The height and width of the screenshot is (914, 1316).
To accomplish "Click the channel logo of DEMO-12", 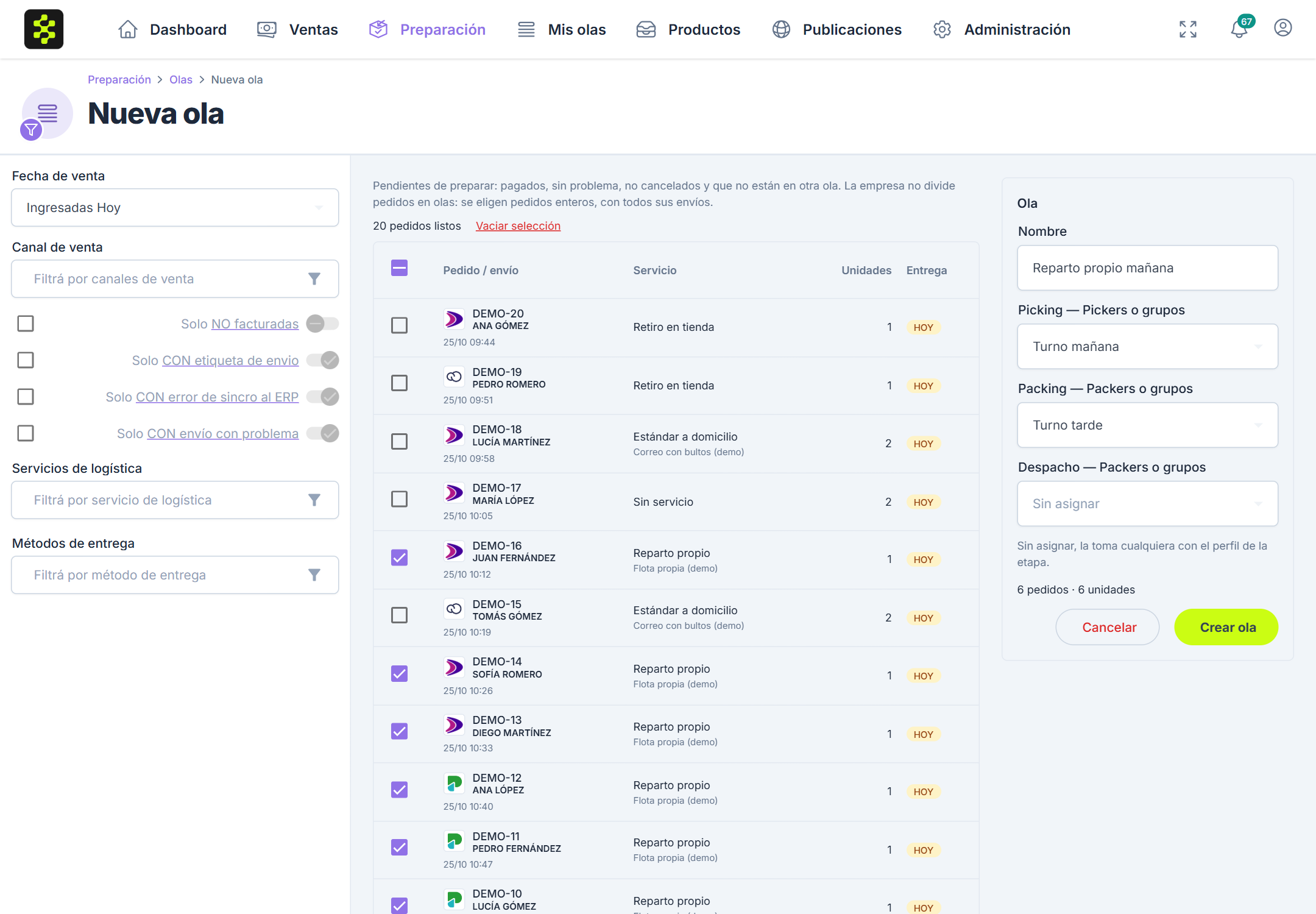I will click(x=454, y=783).
